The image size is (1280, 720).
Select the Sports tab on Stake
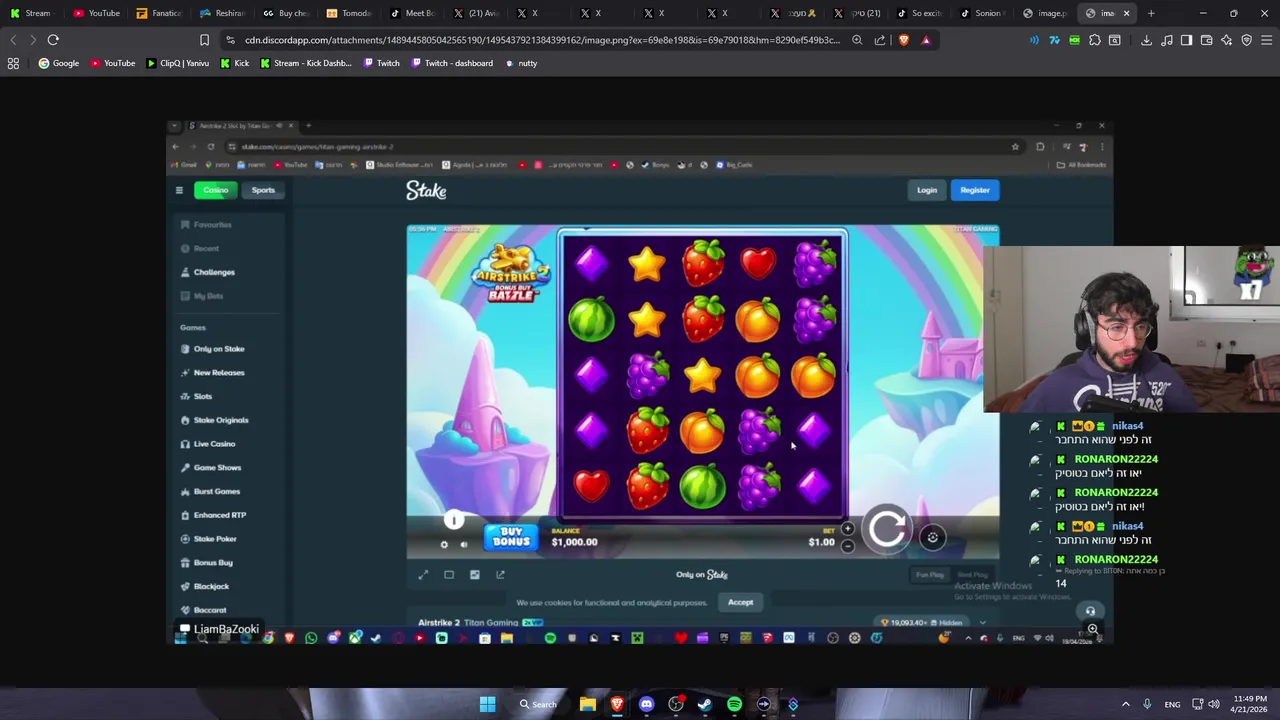[x=263, y=190]
